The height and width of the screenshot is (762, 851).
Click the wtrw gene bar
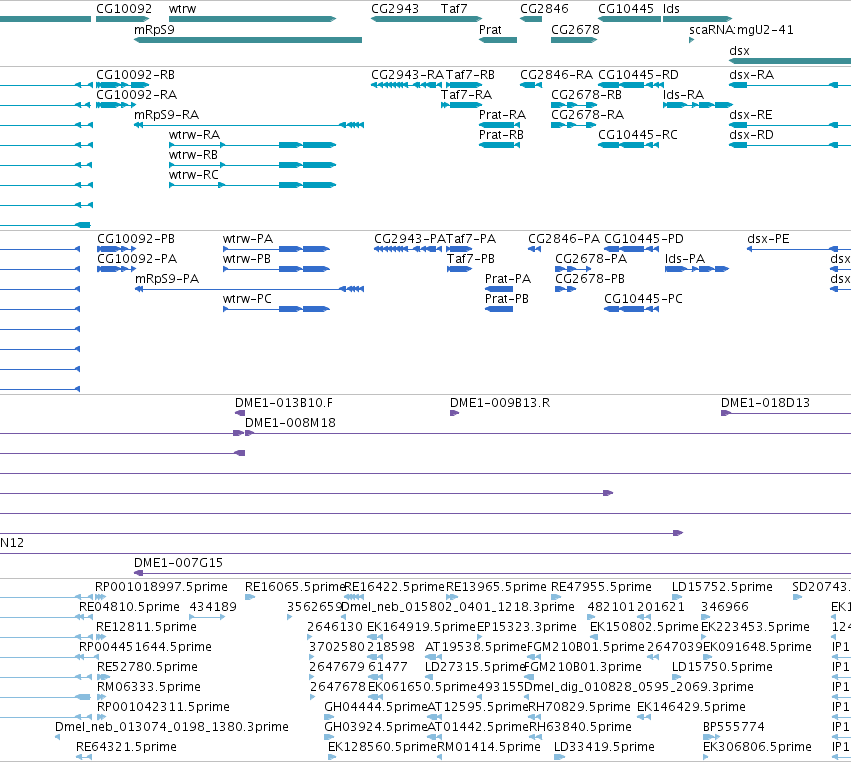point(252,19)
